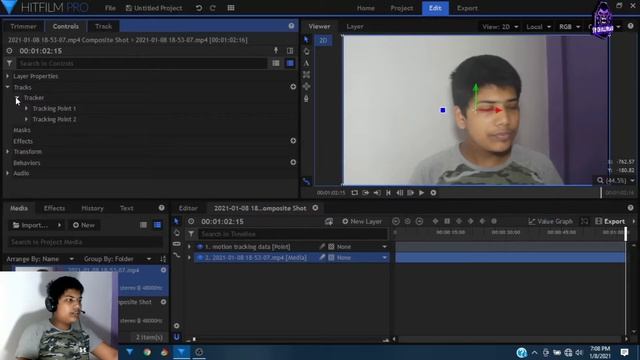The height and width of the screenshot is (360, 640).
Task: Open the Viewer zoom percentage dropdown
Action: click(616, 180)
